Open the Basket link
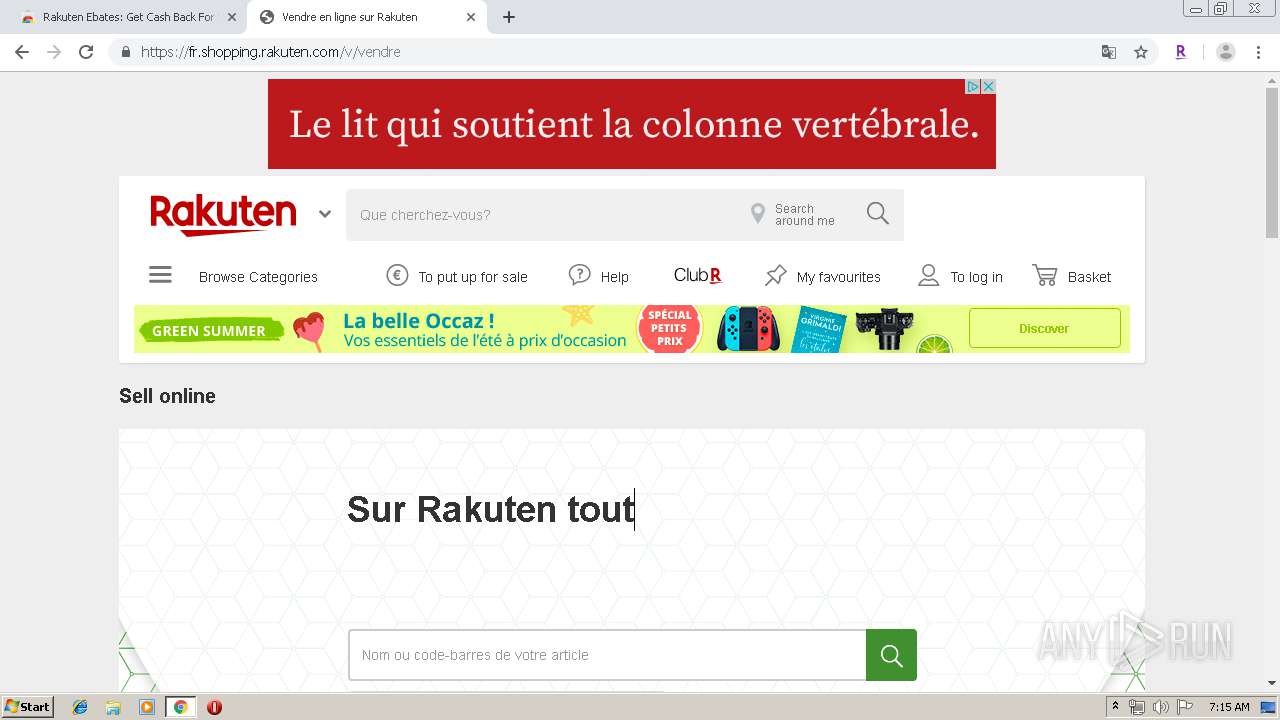Image resolution: width=1280 pixels, height=720 pixels. [x=1089, y=277]
